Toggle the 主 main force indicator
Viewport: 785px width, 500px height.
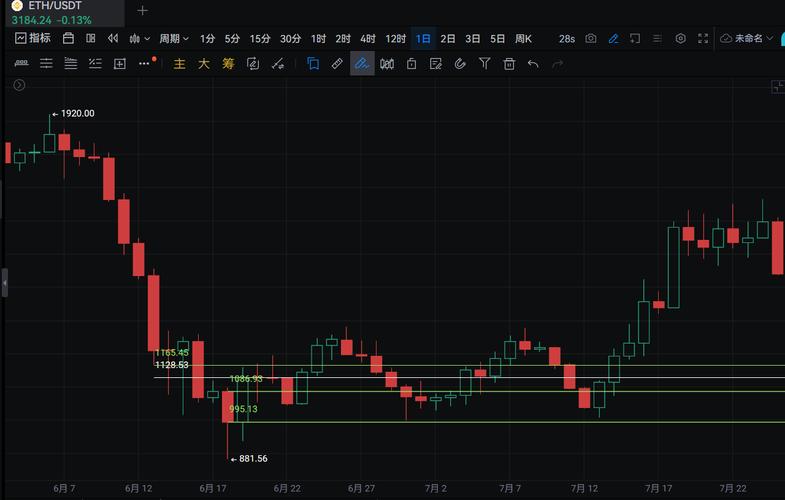pos(179,64)
